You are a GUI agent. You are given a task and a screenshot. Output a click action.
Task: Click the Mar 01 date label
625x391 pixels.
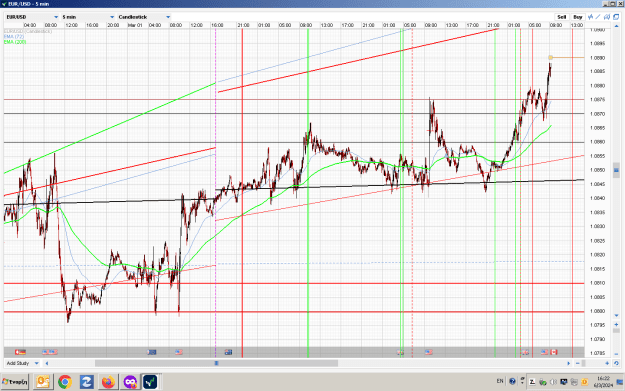[x=135, y=25]
